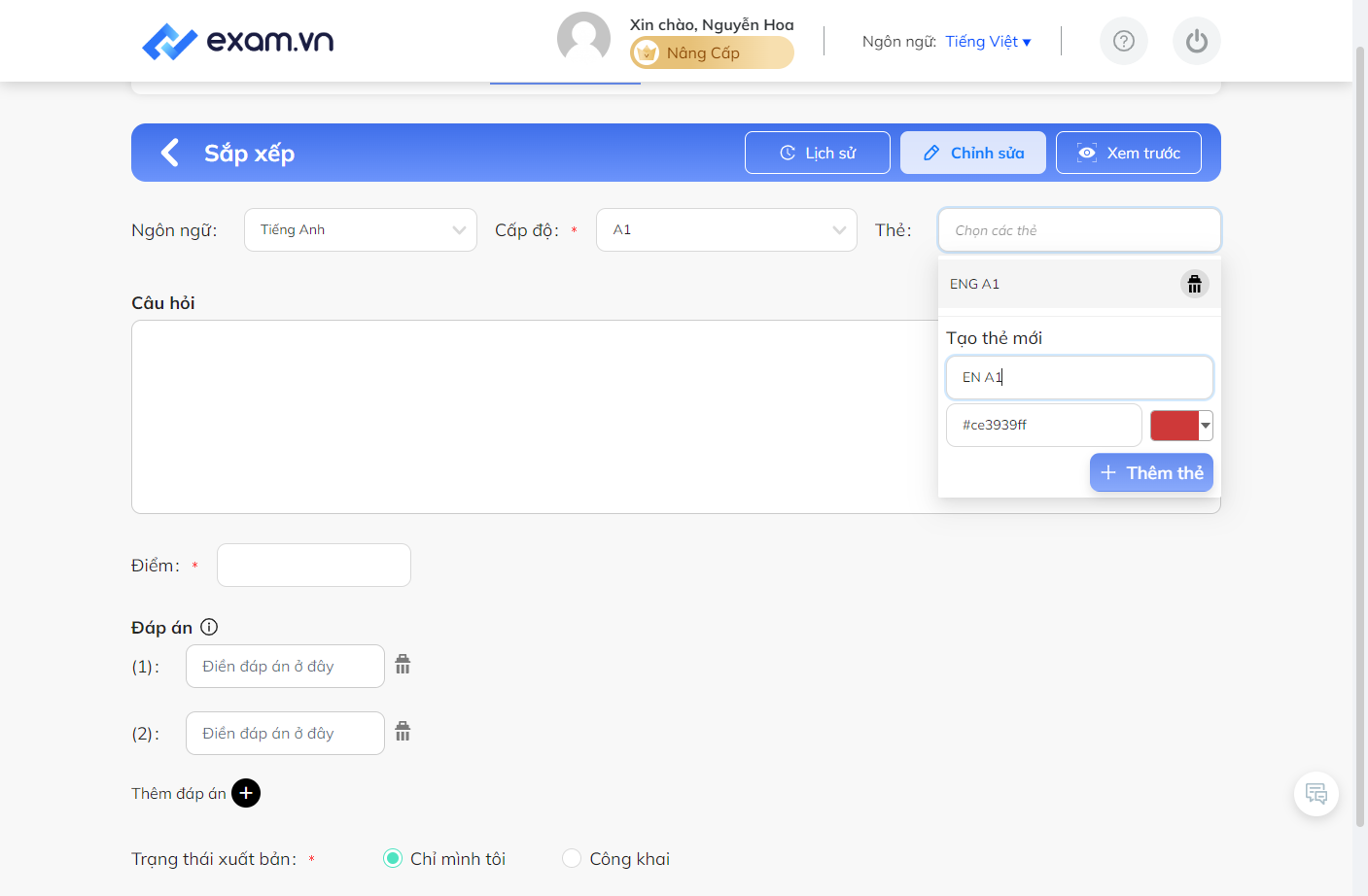Select the Công khai radio option

click(572, 858)
